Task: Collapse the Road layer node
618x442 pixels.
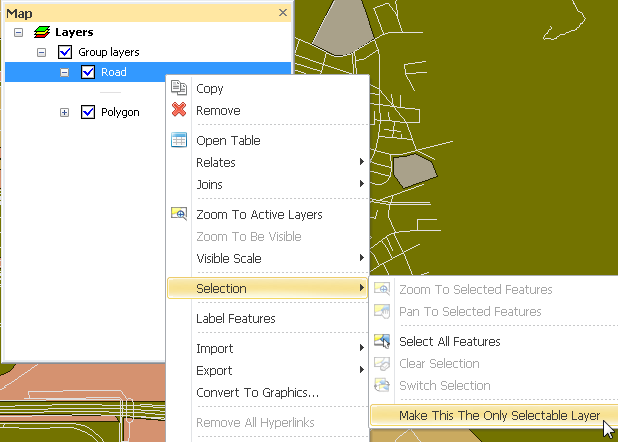Action: point(64,73)
